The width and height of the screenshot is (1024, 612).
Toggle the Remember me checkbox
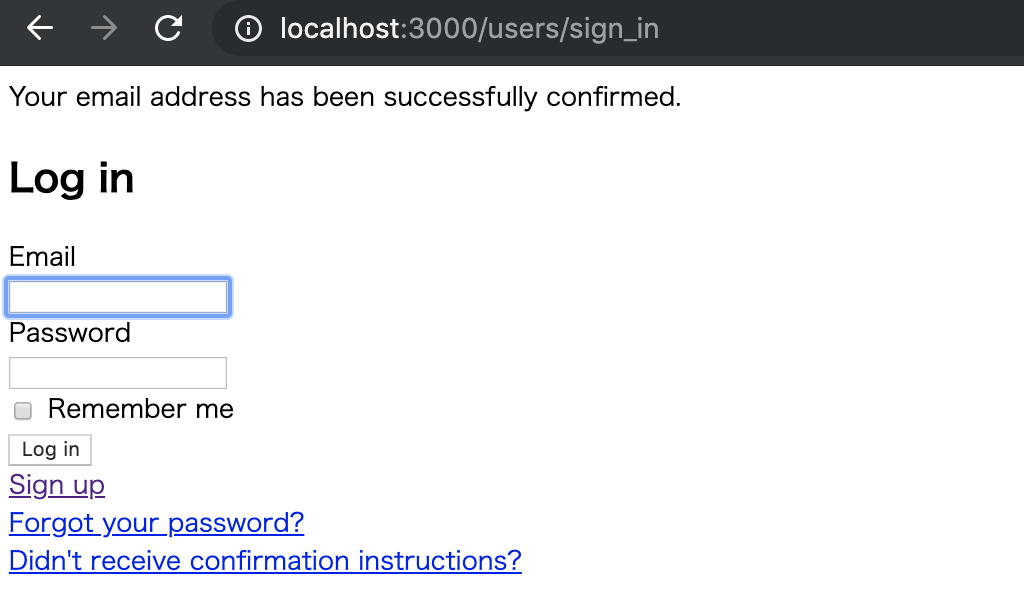[23, 411]
